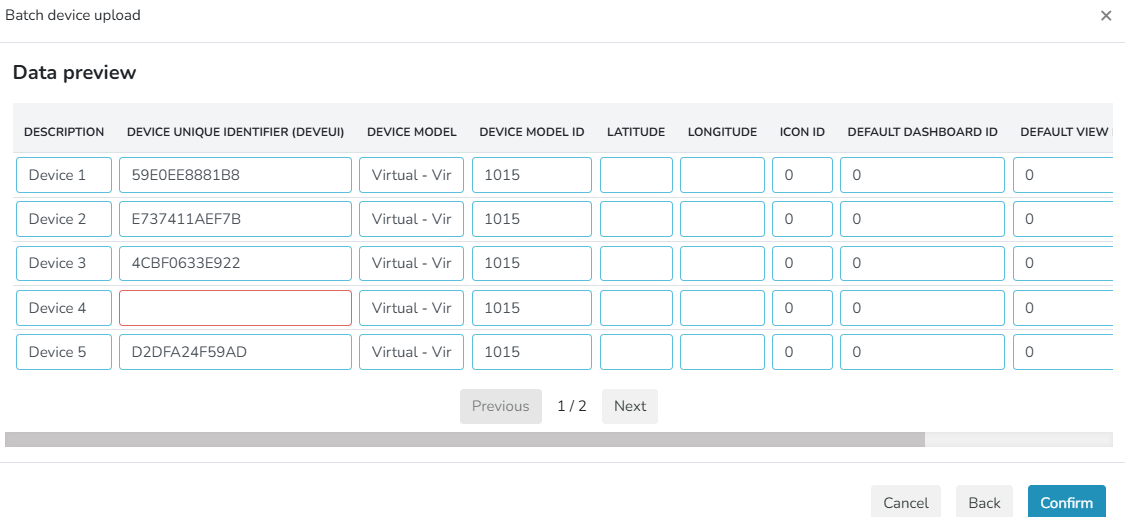Click the Previous page button
The image size is (1125, 517).
(x=500, y=406)
